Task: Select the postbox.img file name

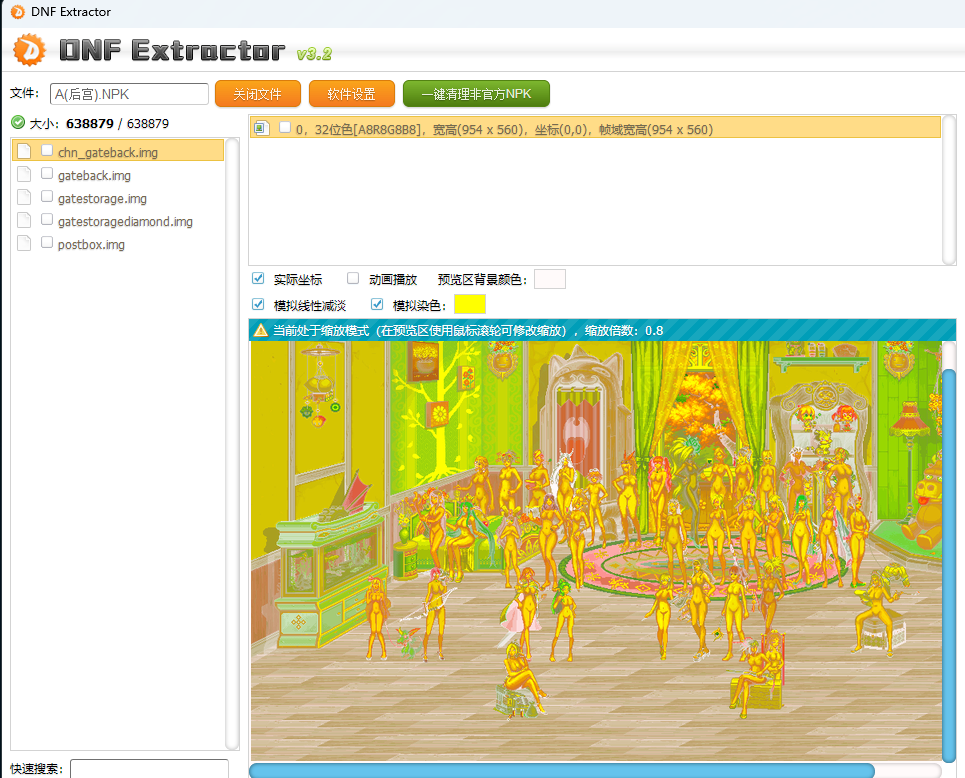Action: (91, 244)
